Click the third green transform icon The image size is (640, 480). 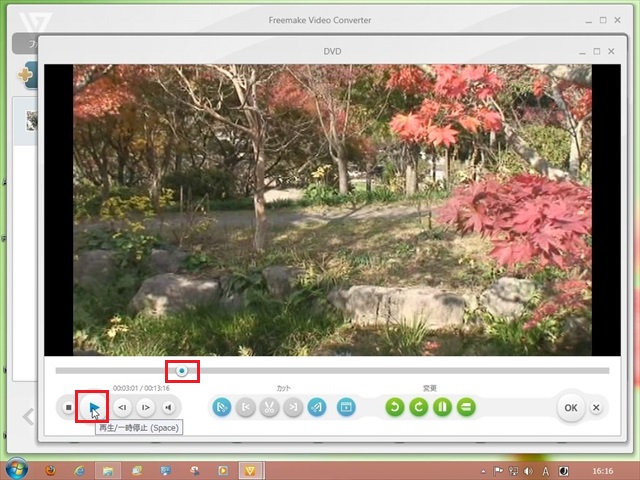point(443,407)
